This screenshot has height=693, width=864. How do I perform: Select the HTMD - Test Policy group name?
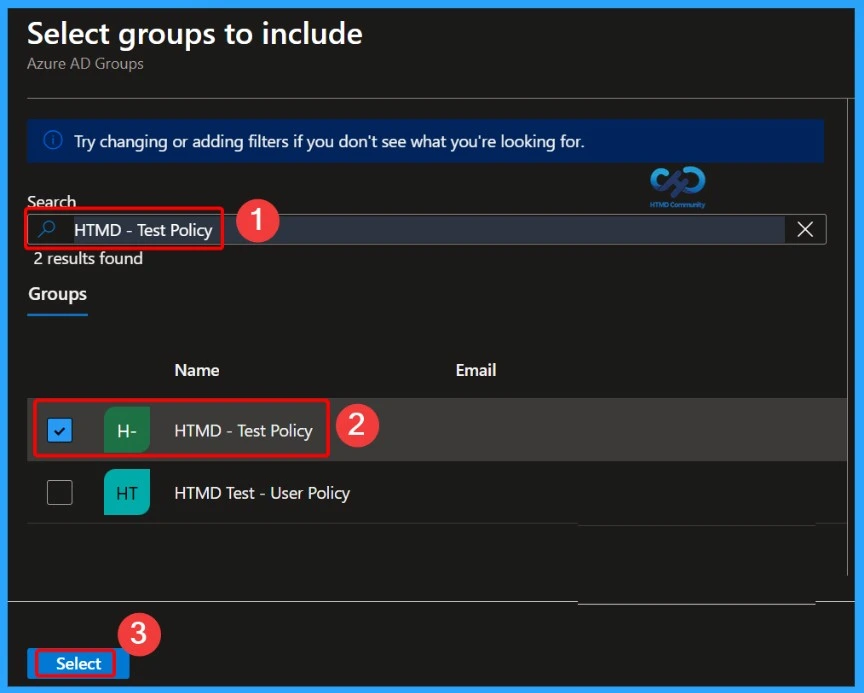[x=243, y=431]
